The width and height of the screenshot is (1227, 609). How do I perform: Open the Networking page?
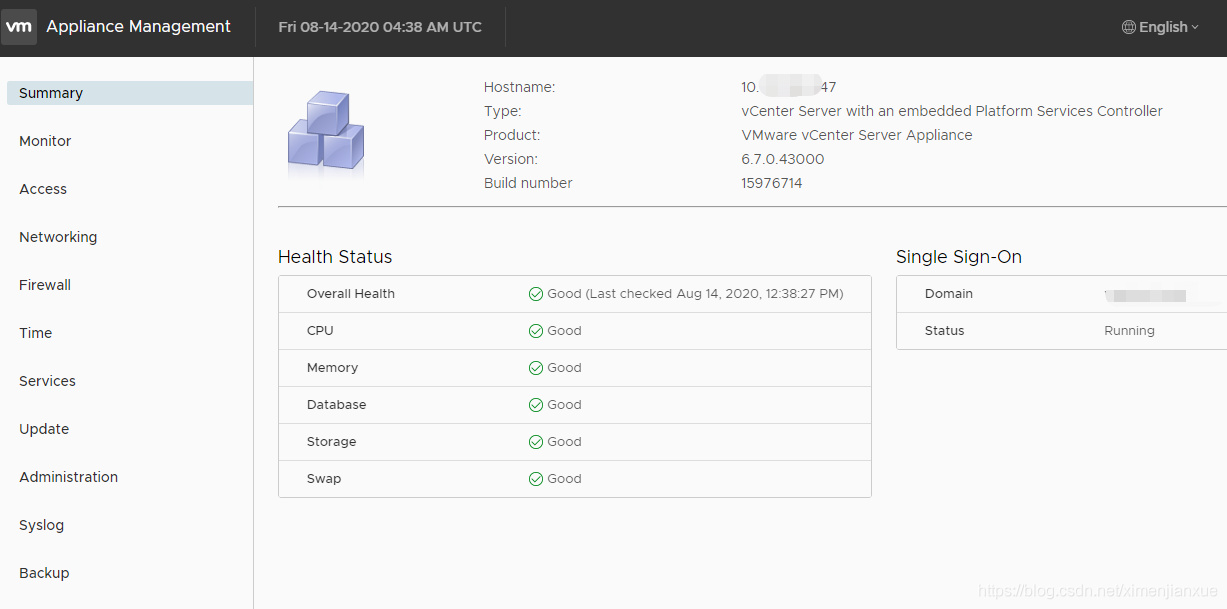tap(58, 237)
